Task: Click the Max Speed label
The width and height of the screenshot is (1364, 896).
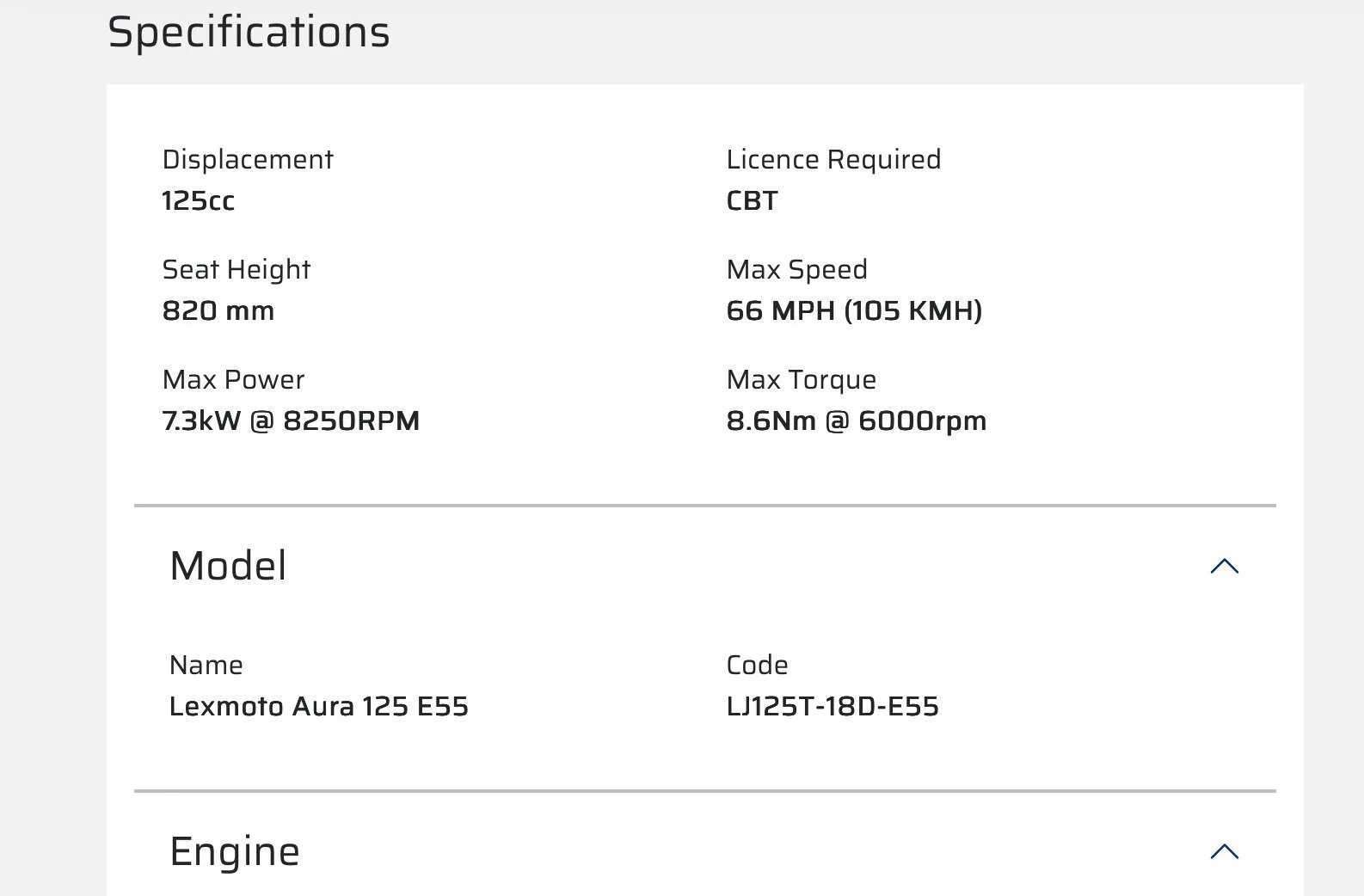Action: point(796,269)
